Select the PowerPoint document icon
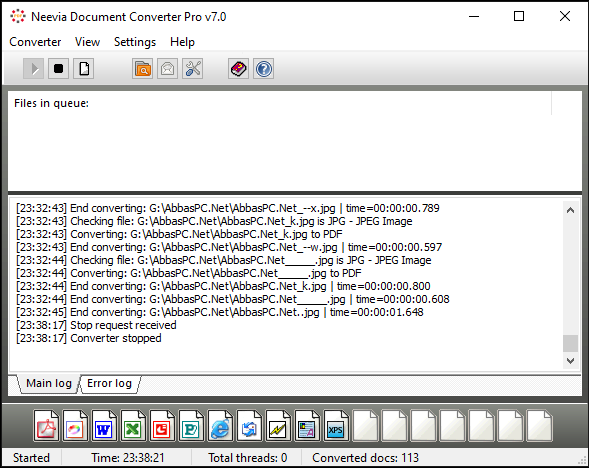 point(162,426)
